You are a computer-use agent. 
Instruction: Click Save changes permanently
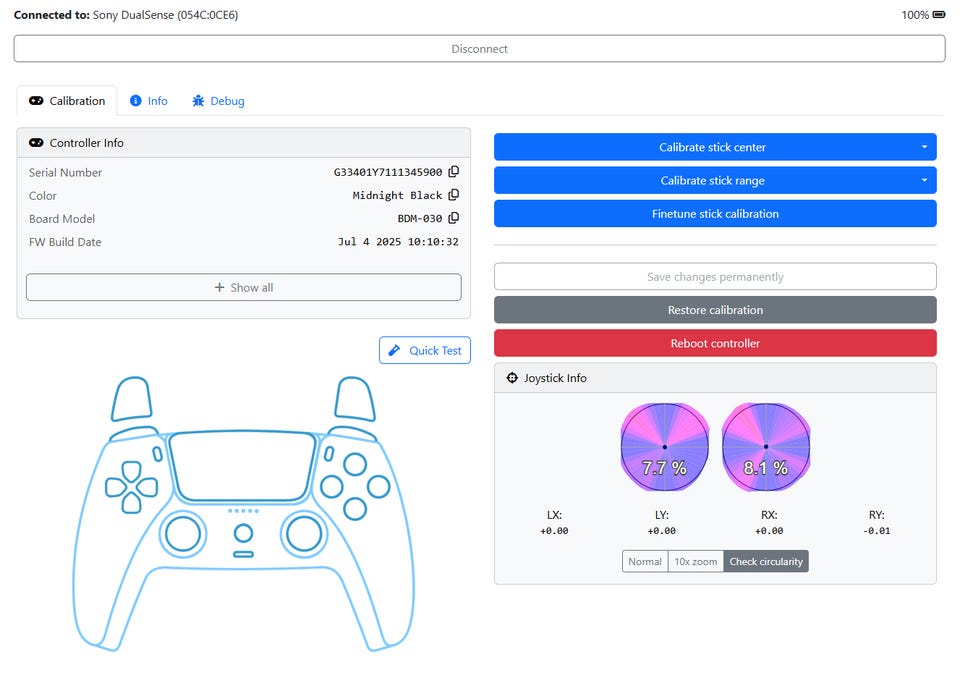(715, 277)
